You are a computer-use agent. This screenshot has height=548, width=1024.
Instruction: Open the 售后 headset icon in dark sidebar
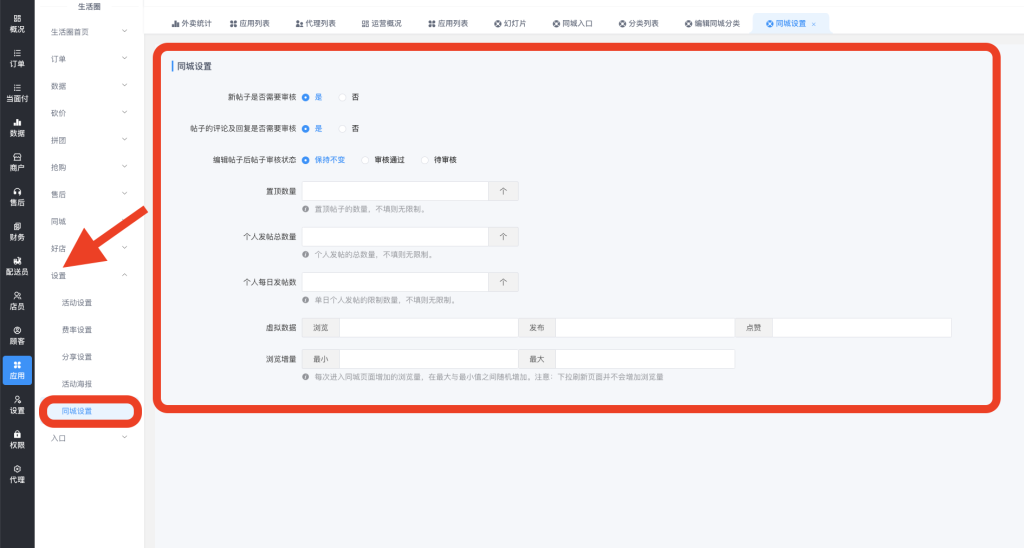click(17, 196)
